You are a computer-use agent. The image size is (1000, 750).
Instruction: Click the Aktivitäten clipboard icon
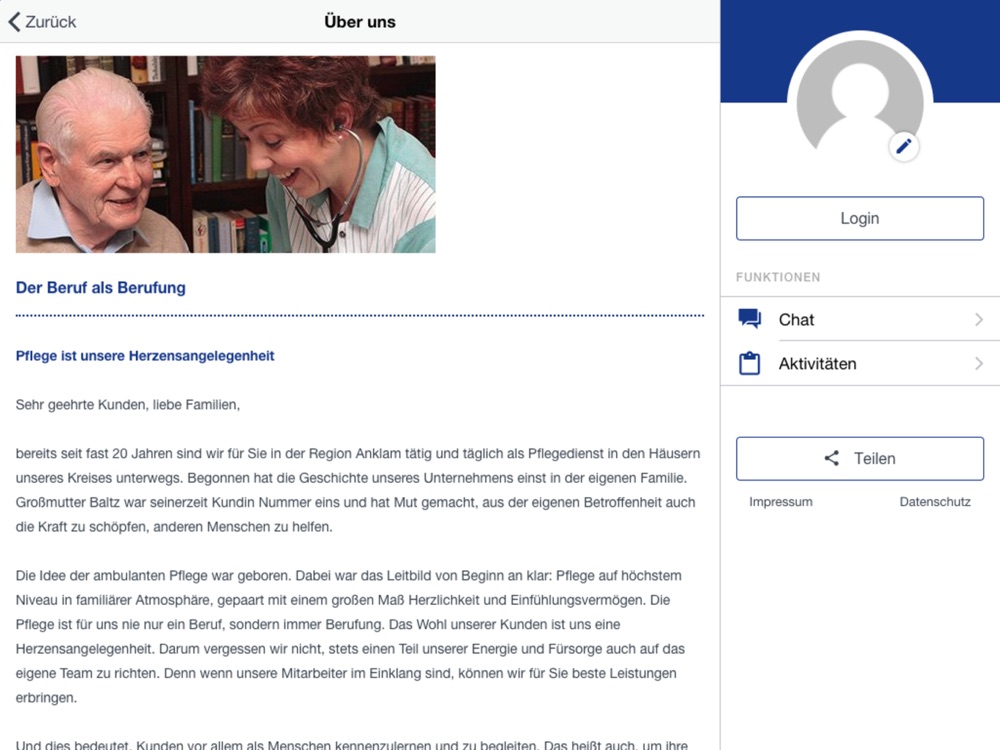(749, 363)
